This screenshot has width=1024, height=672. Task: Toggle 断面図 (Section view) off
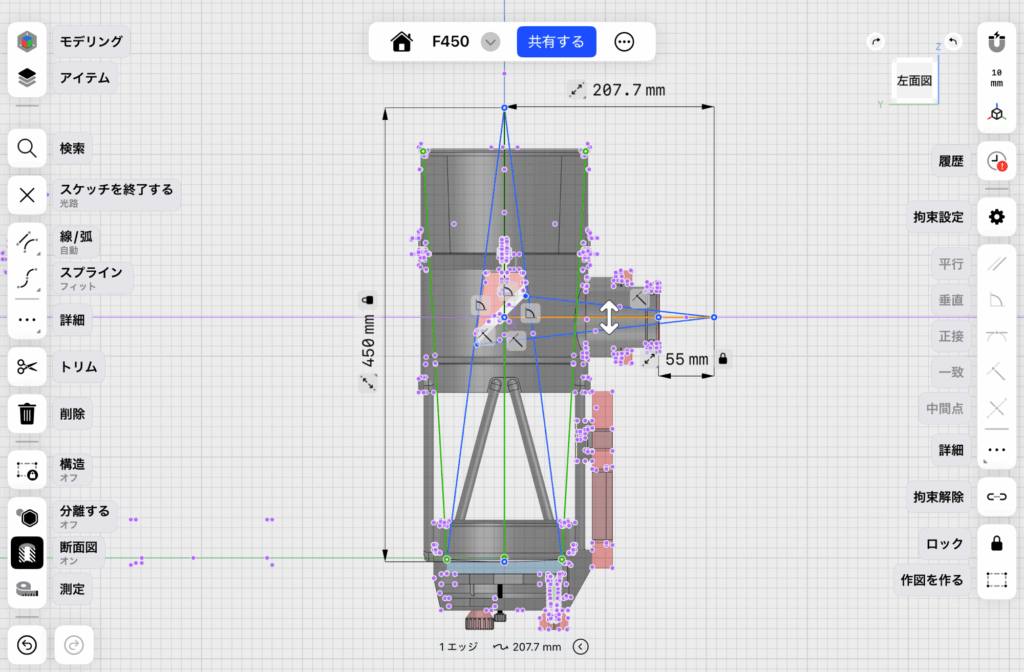pyautogui.click(x=27, y=553)
